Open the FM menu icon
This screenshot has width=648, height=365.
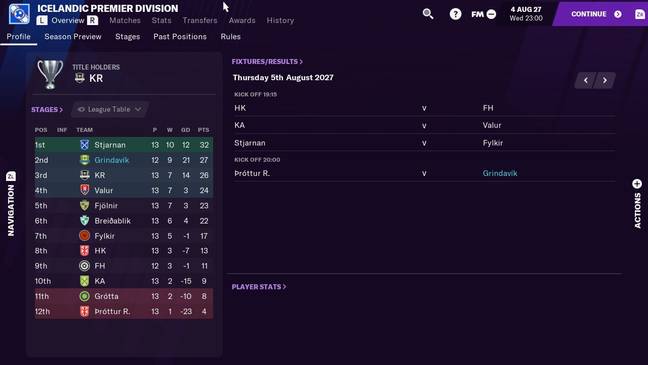pyautogui.click(x=484, y=14)
